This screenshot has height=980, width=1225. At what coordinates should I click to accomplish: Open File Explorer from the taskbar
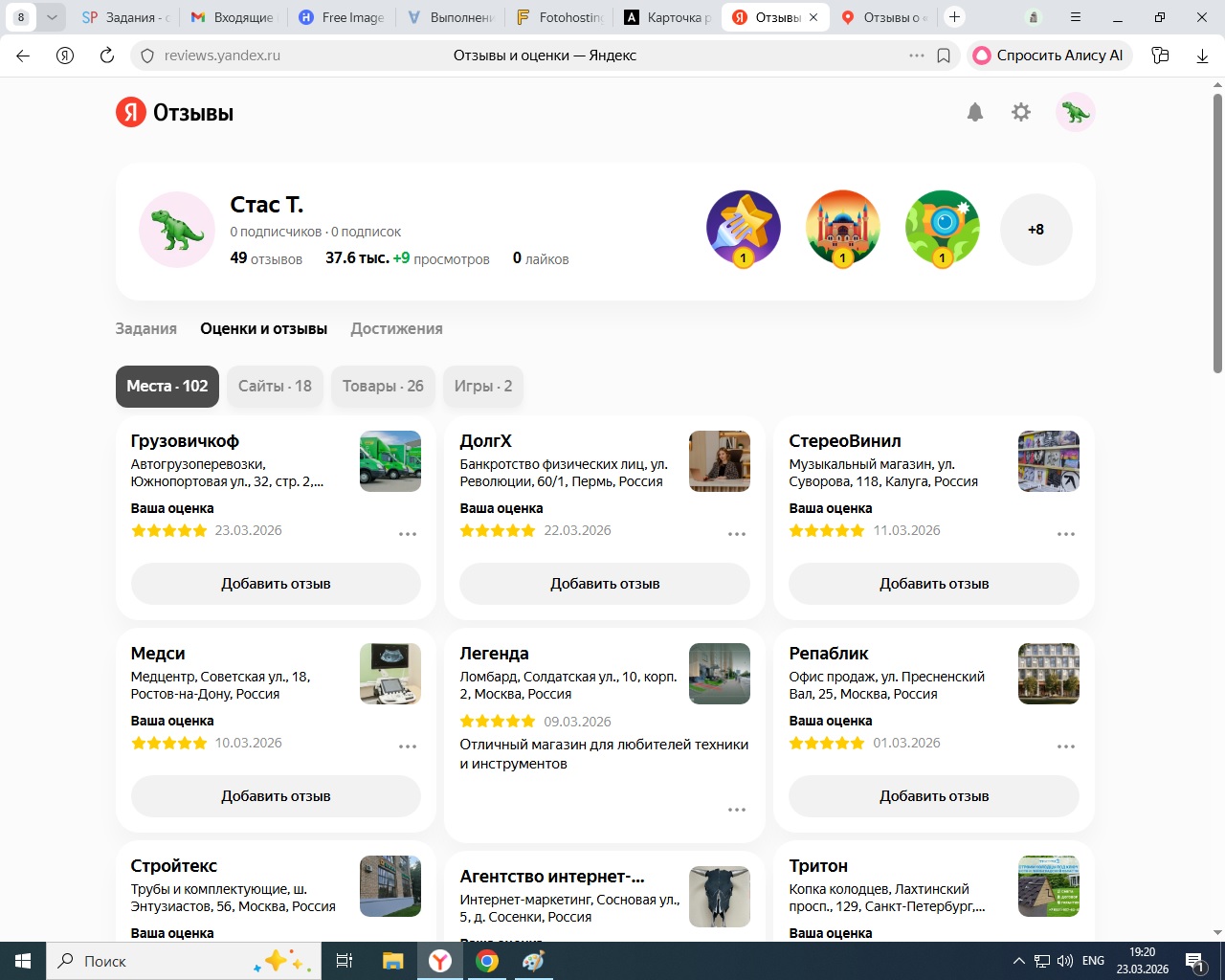tap(392, 961)
